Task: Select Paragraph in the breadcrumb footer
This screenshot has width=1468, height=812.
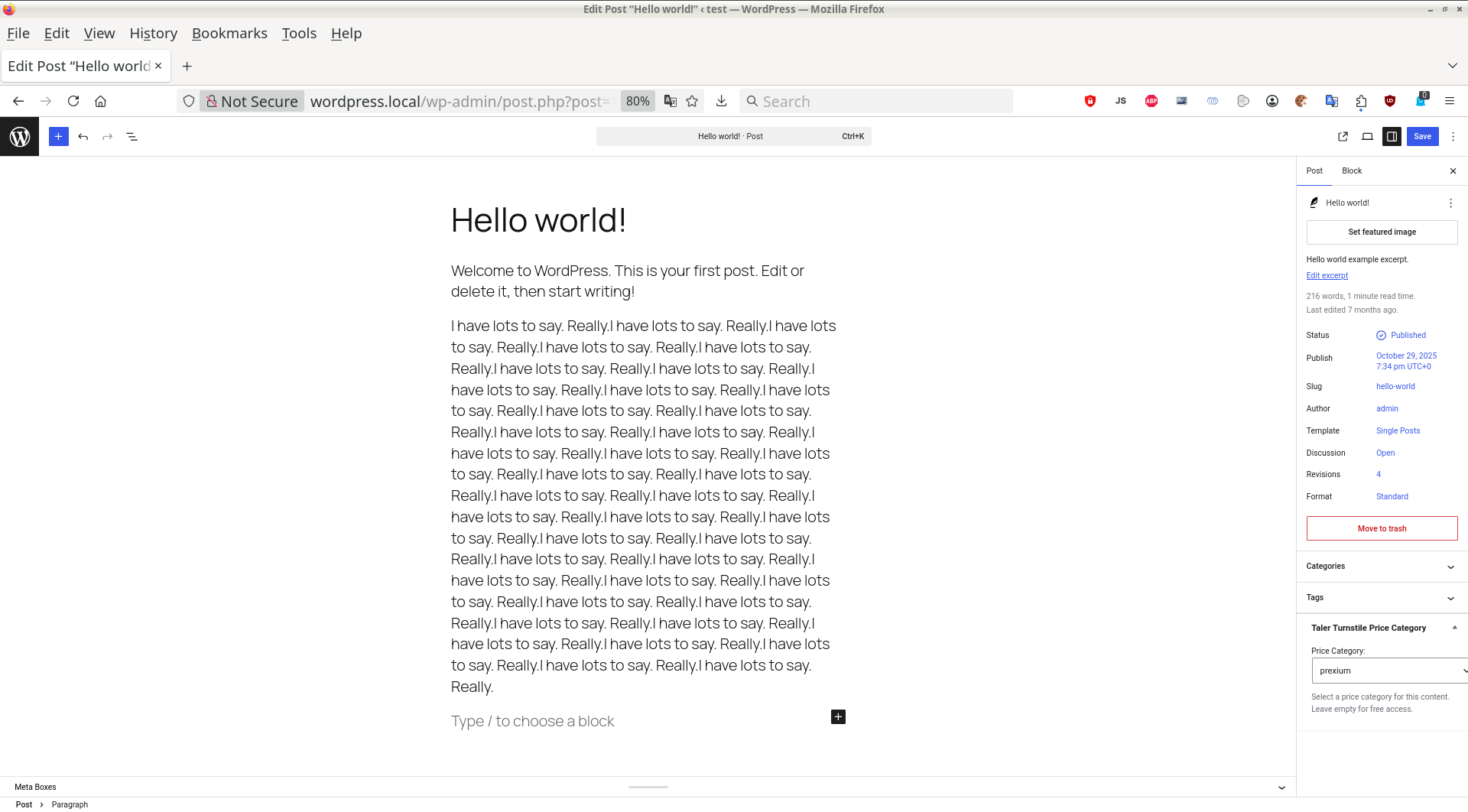Action: (70, 805)
